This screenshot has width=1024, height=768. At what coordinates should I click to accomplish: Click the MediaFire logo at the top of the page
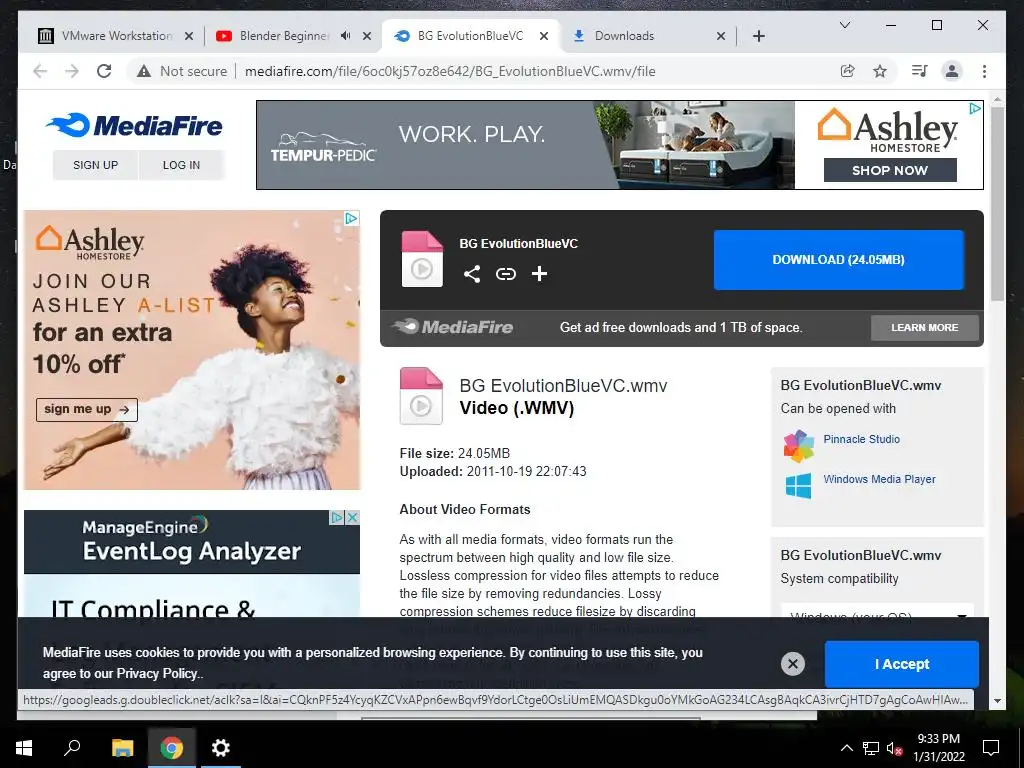pyautogui.click(x=135, y=125)
